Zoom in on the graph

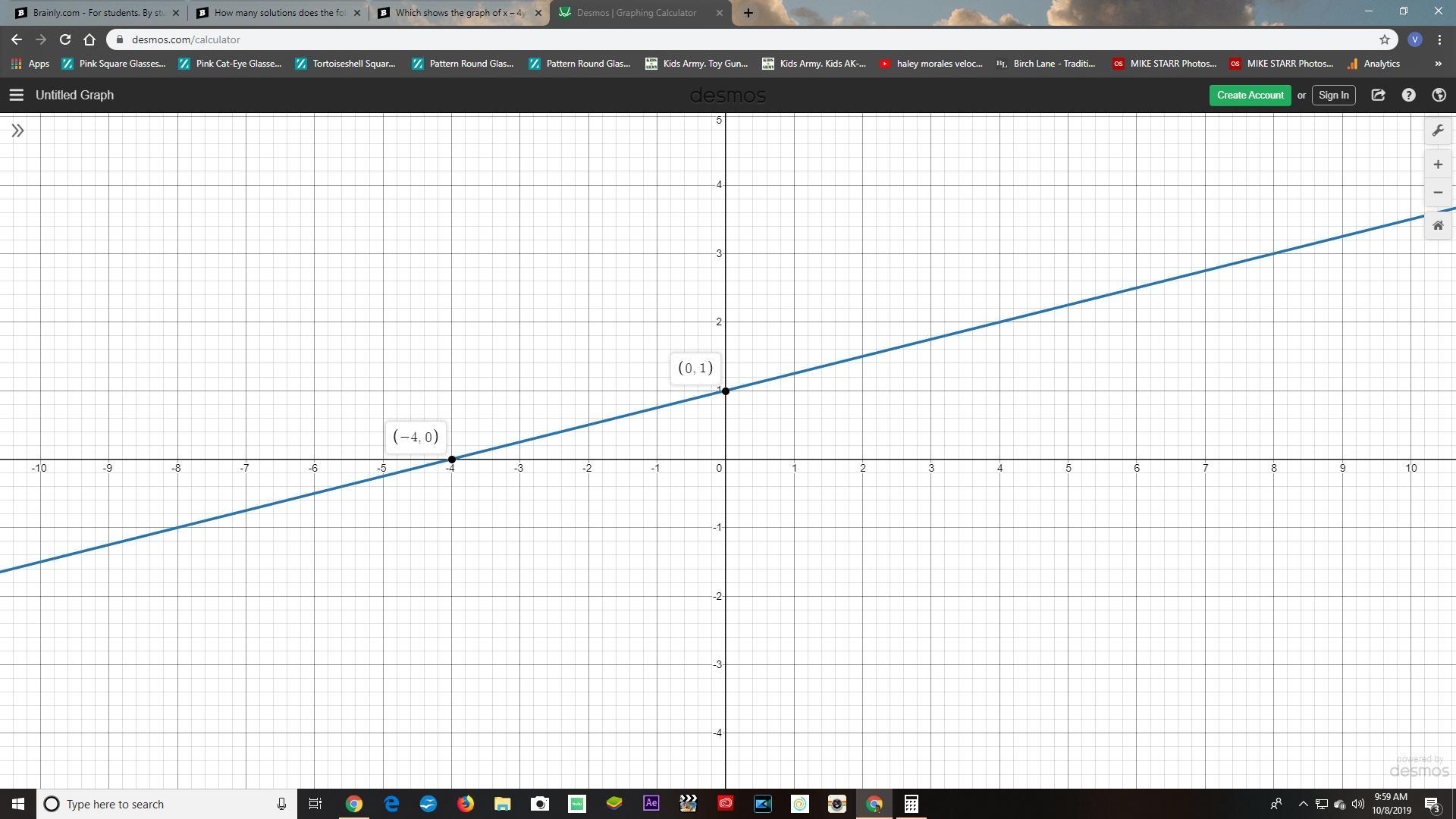point(1437,165)
